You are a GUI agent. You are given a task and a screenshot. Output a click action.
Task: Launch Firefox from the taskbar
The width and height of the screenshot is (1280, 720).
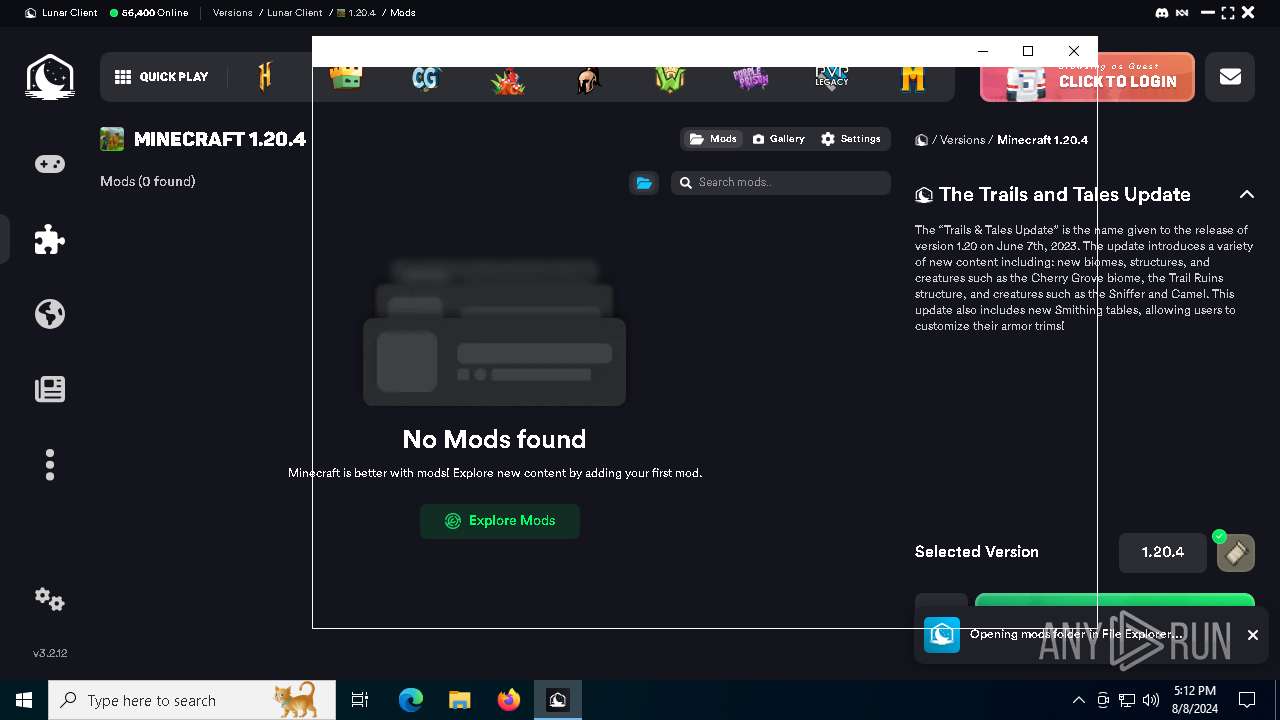[509, 700]
